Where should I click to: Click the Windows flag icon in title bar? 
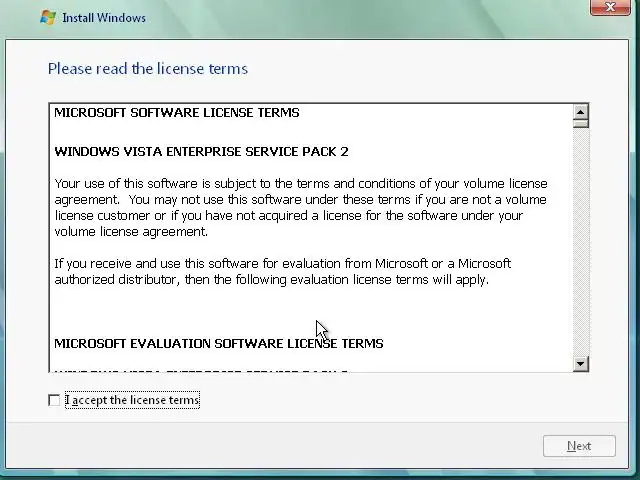pos(48,18)
